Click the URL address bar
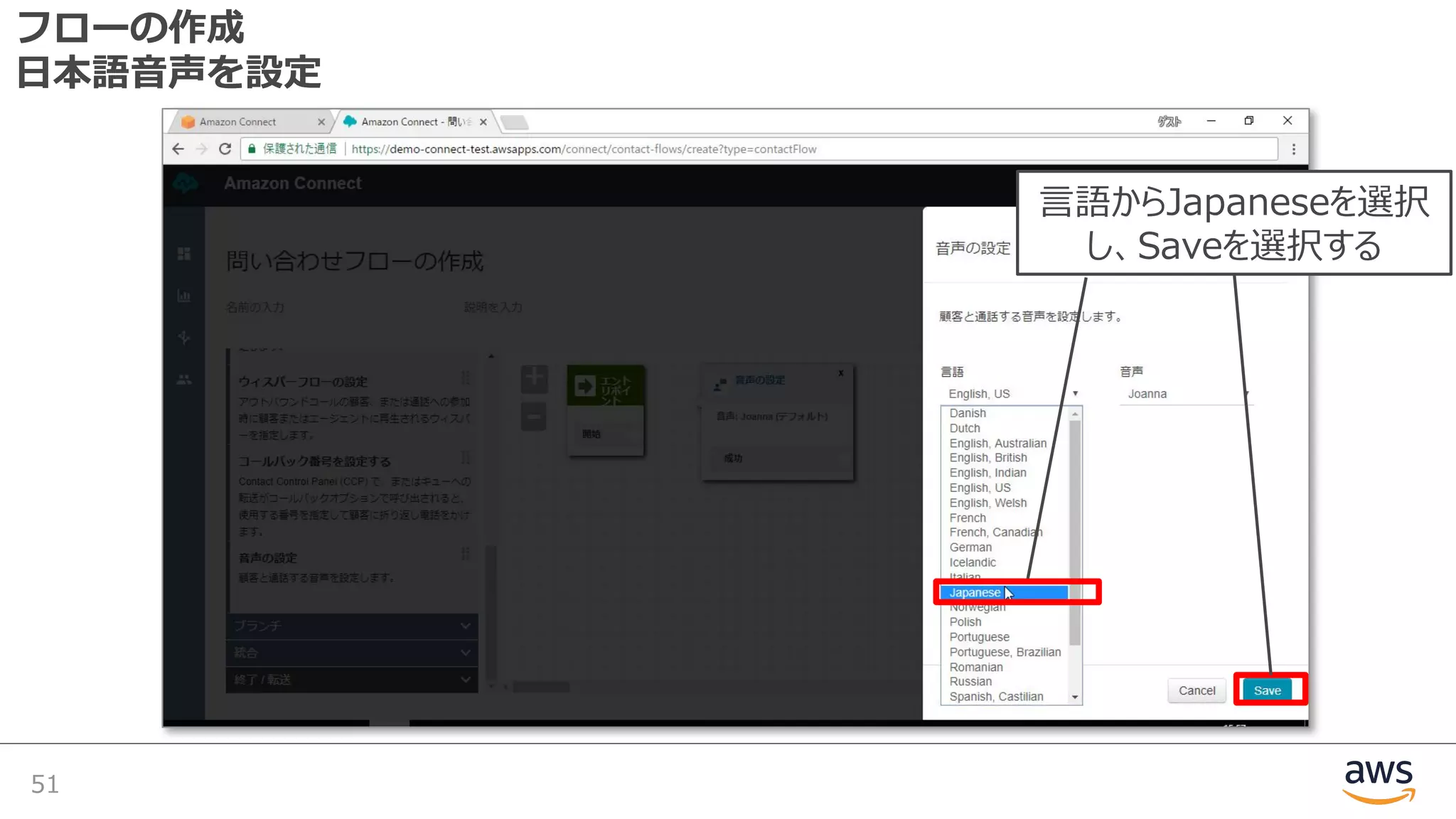 tap(758, 149)
